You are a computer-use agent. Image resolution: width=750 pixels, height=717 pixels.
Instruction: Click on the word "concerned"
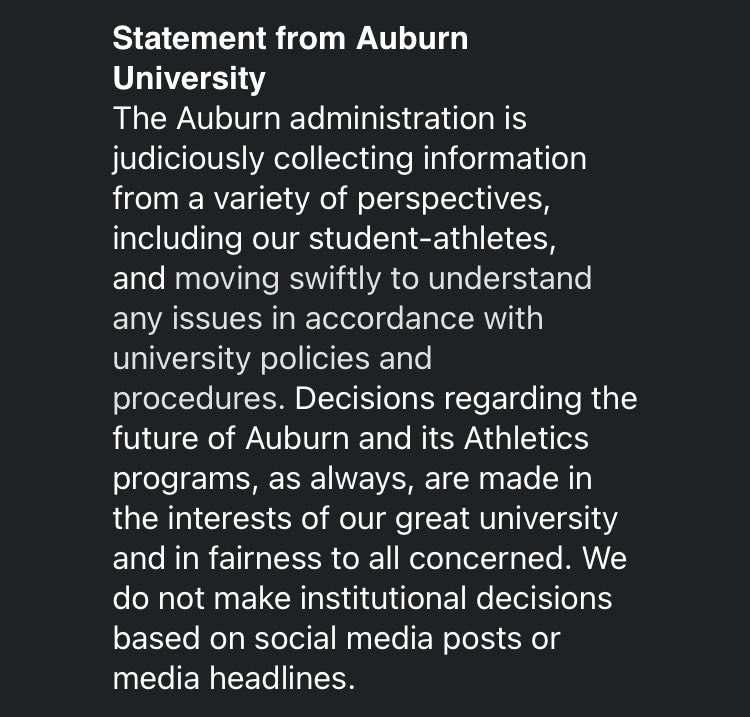click(486, 559)
